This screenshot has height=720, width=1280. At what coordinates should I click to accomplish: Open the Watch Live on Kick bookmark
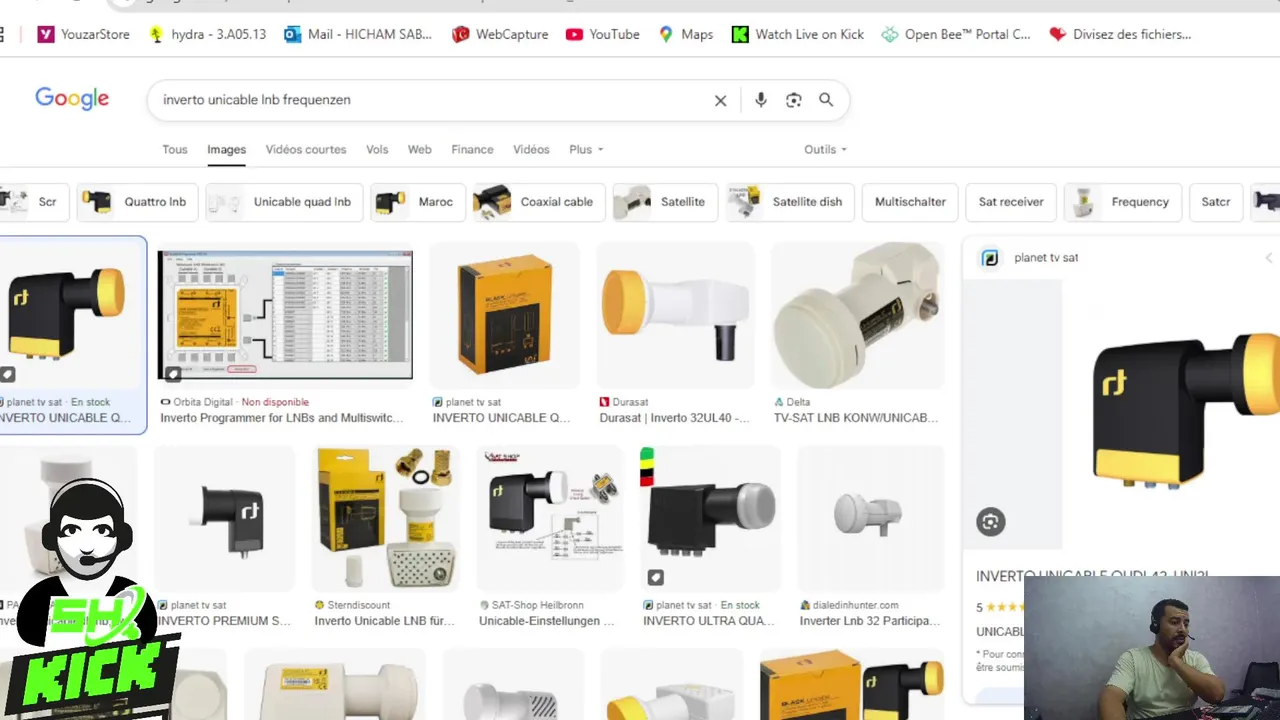click(x=798, y=34)
